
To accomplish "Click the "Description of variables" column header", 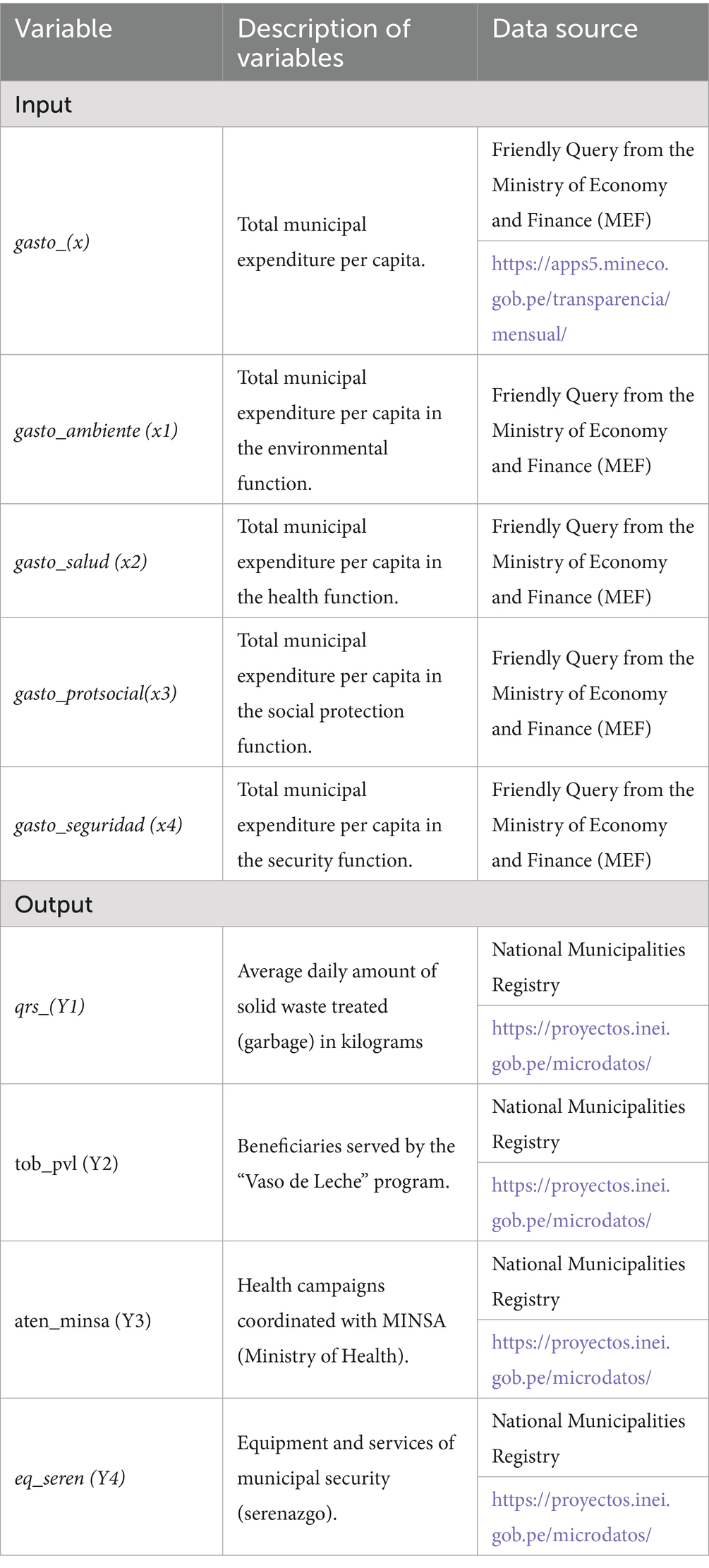I will [x=324, y=42].
